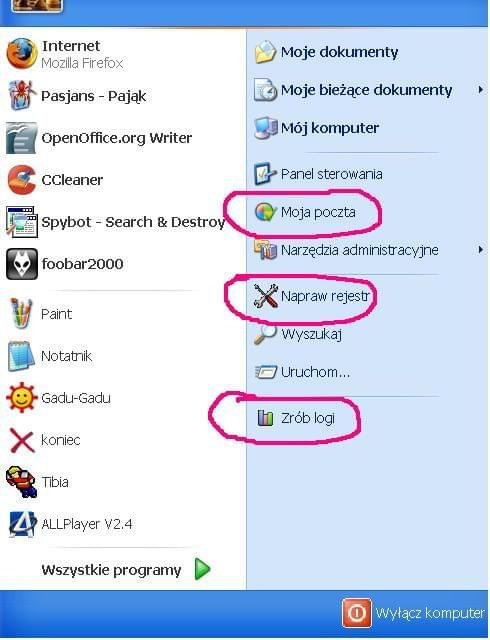This screenshot has height=640, width=490.
Task: Open the foobar2000 alien icon
Action: pyautogui.click(x=22, y=264)
